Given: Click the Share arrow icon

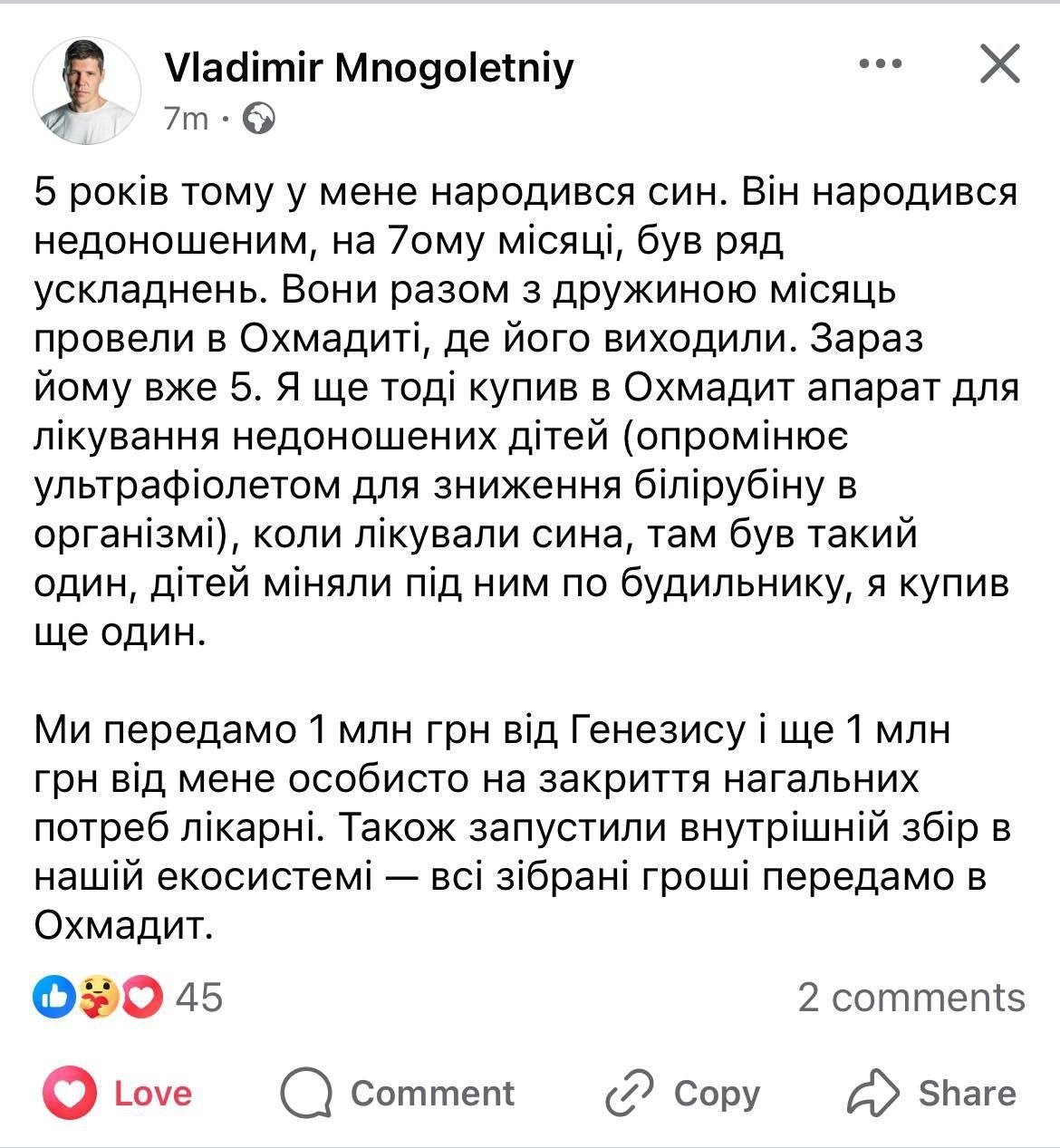Looking at the screenshot, I should tap(873, 1092).
